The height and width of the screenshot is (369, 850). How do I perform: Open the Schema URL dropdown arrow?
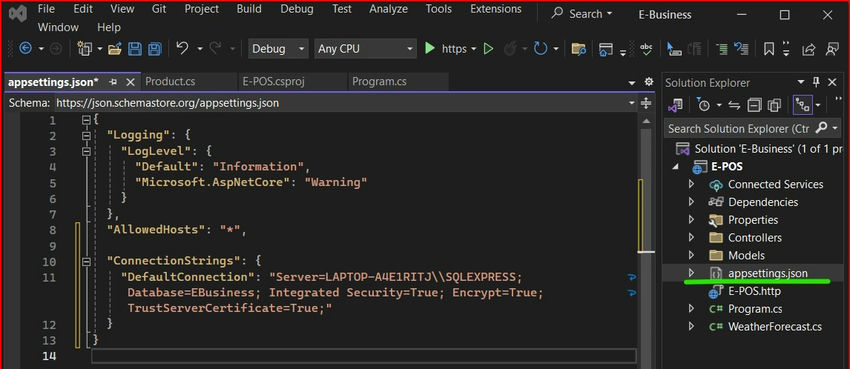click(632, 102)
